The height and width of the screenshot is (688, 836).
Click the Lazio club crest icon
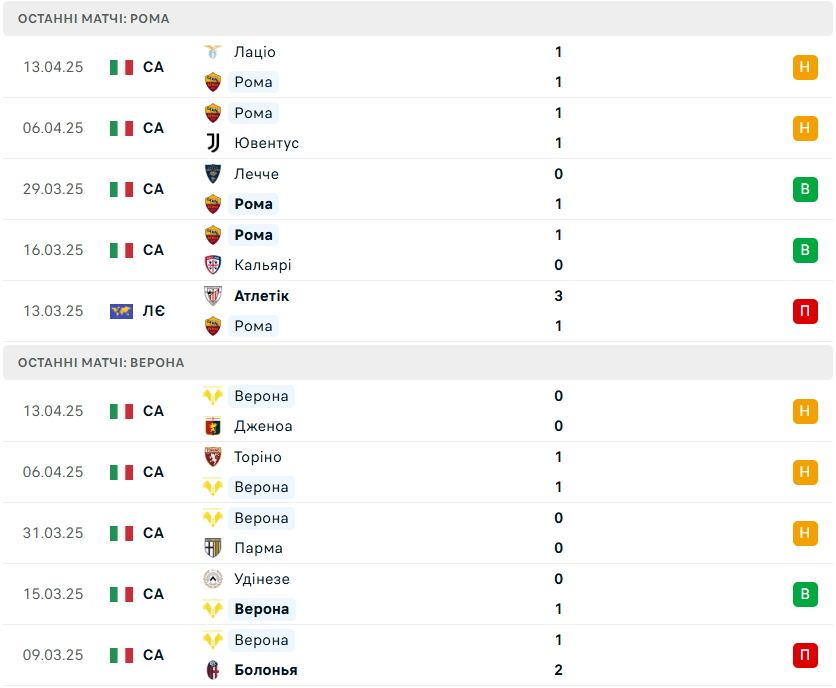[213, 52]
